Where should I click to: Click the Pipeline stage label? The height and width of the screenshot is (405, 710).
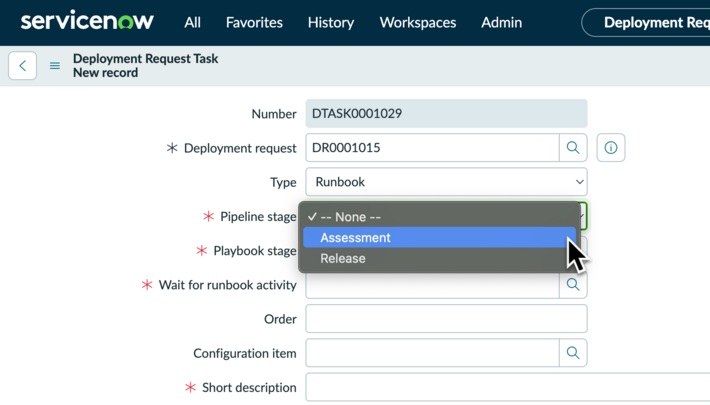[x=258, y=217]
